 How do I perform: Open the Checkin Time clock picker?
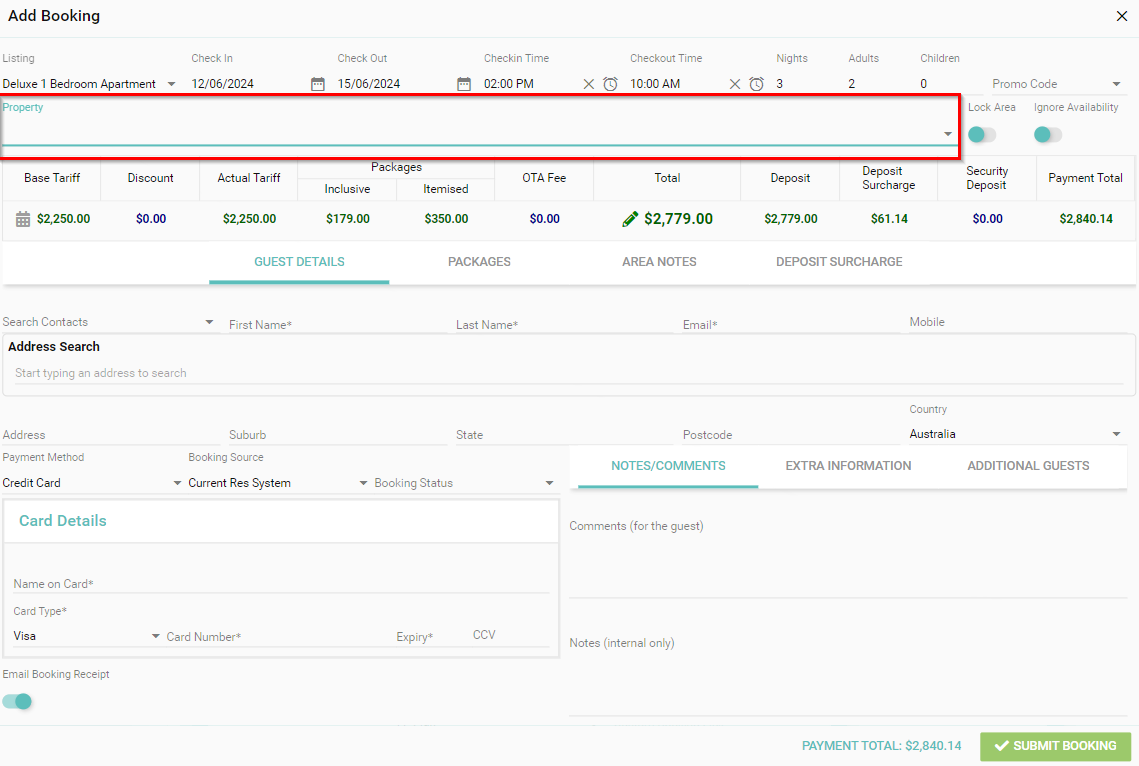pyautogui.click(x=610, y=84)
